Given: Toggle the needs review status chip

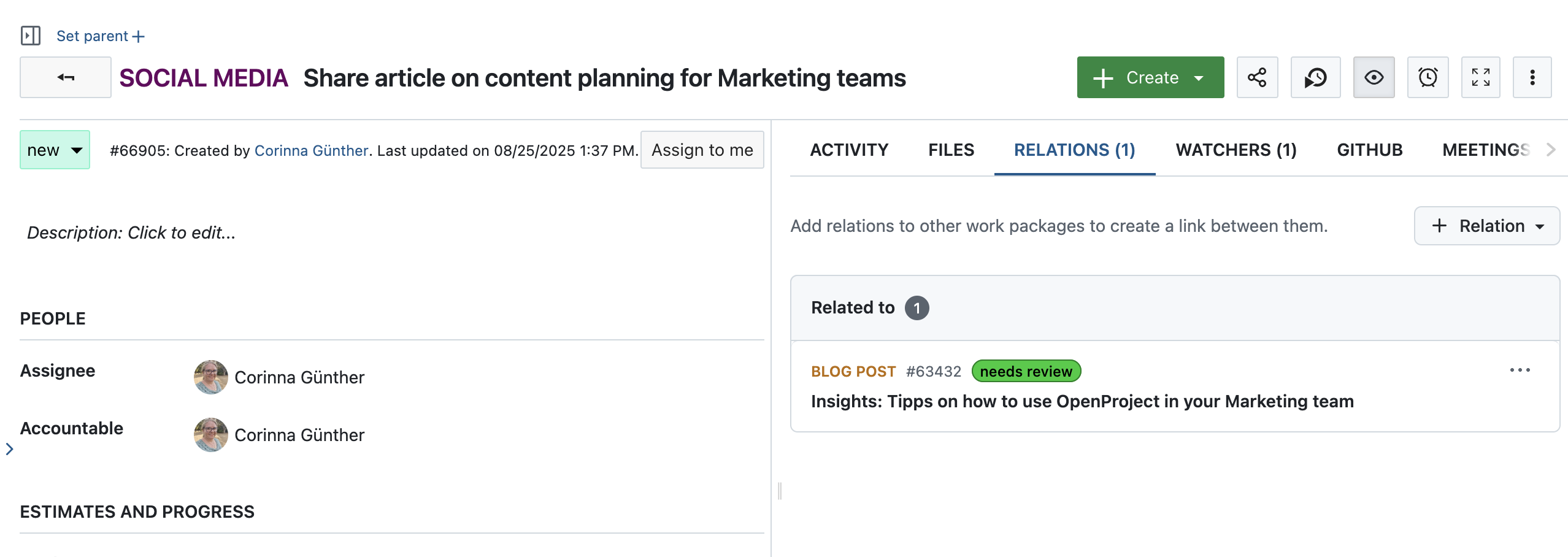Looking at the screenshot, I should 1026,371.
